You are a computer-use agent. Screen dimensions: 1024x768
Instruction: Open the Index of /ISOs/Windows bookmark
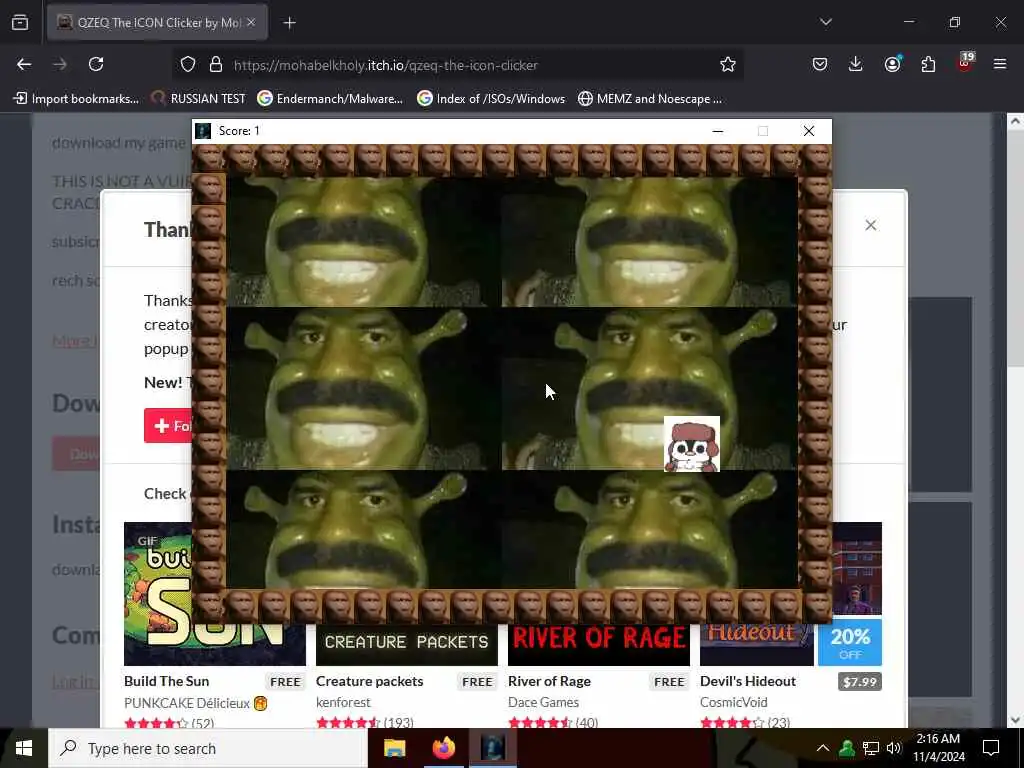(491, 99)
